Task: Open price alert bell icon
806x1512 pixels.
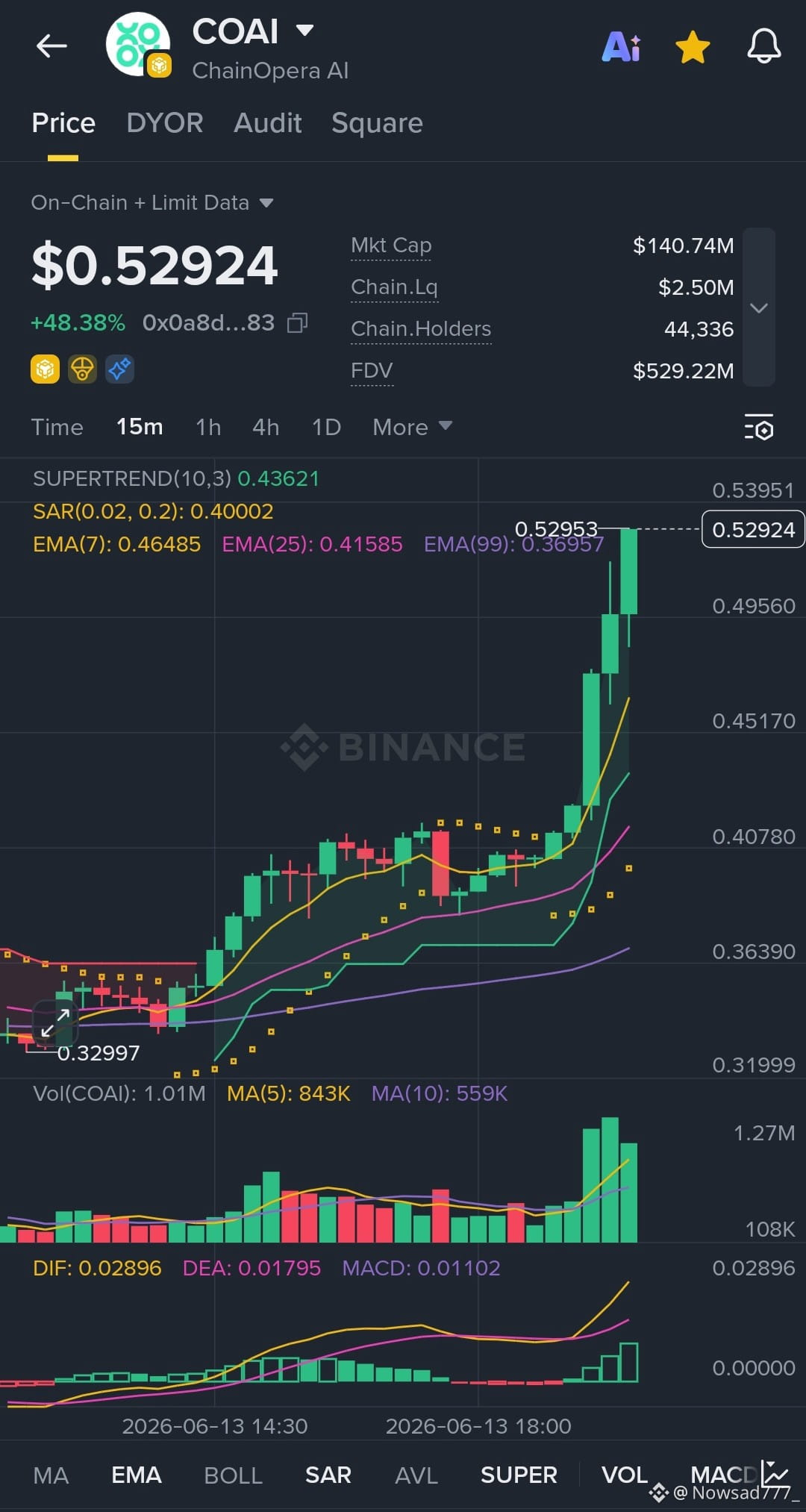Action: (x=764, y=46)
